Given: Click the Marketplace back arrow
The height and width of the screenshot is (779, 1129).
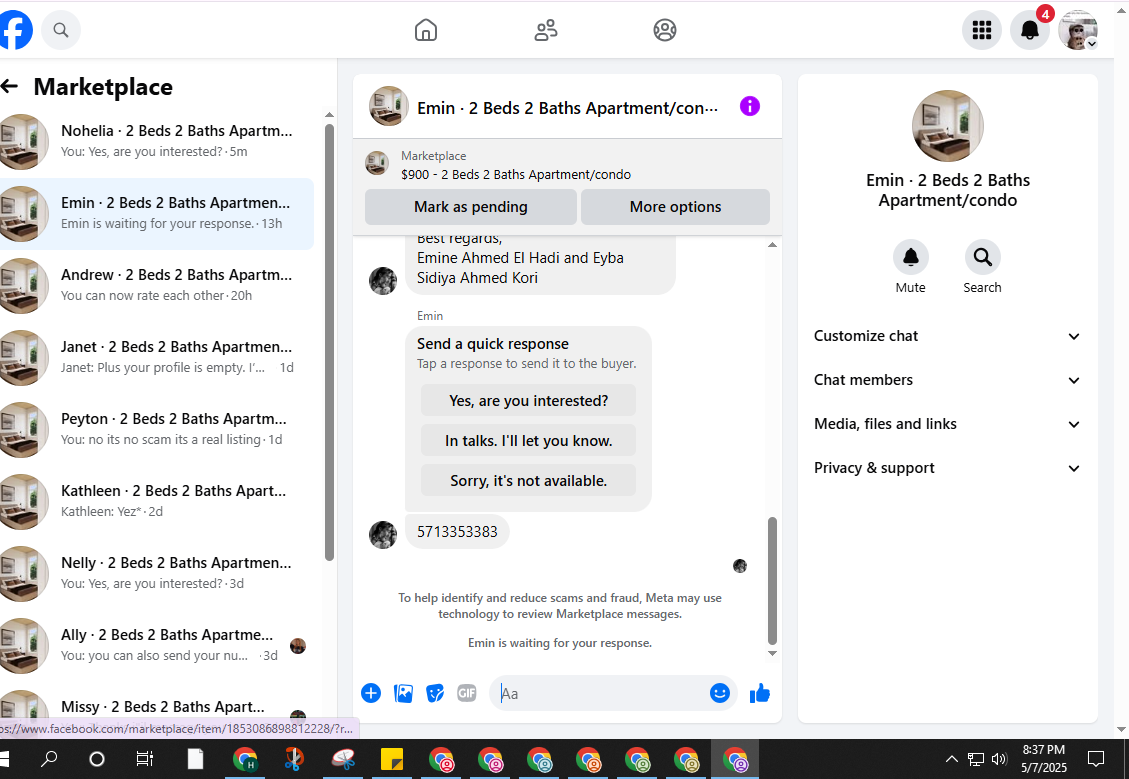Looking at the screenshot, I should pos(9,86).
